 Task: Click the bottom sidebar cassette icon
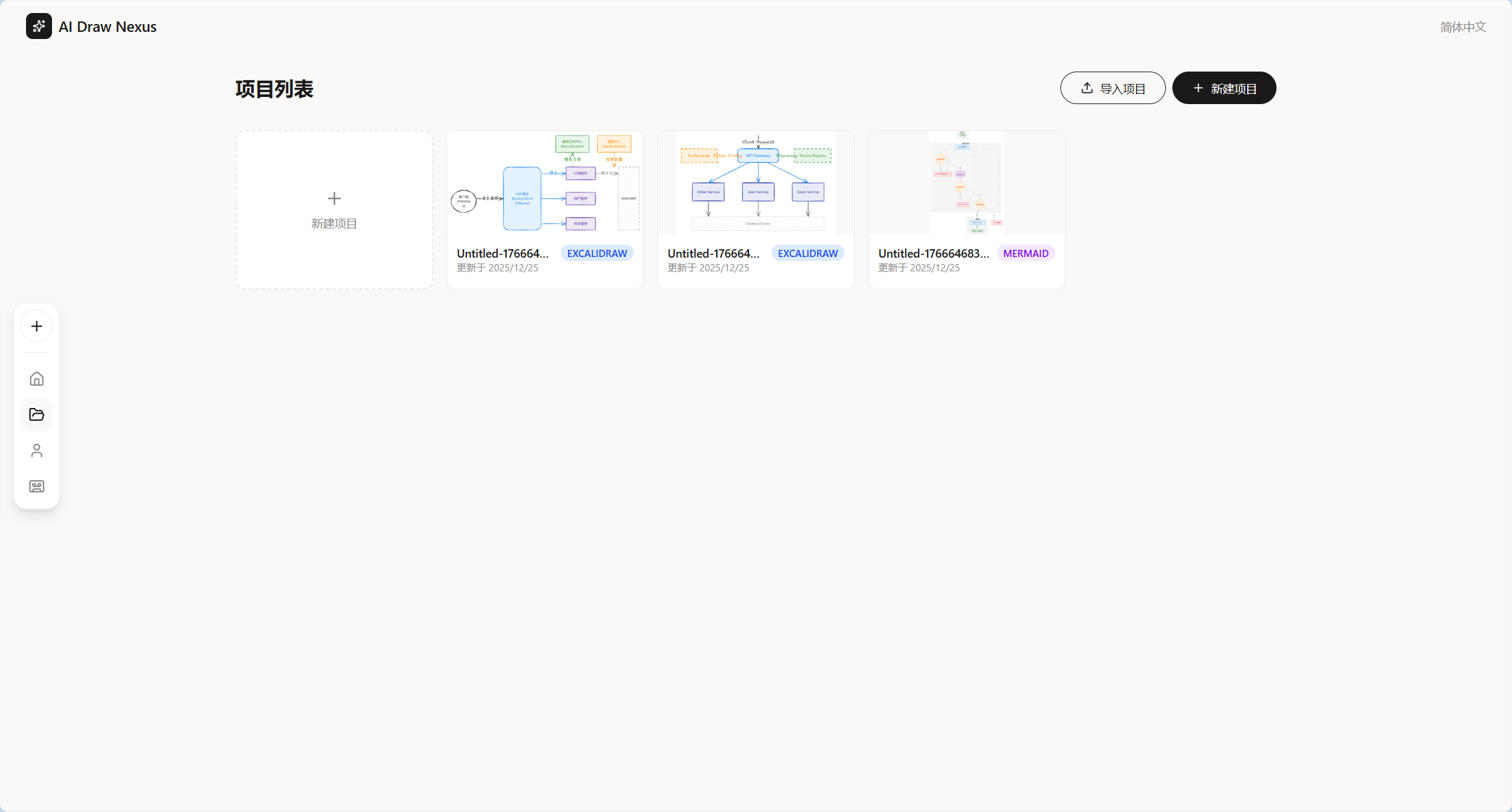tap(36, 486)
